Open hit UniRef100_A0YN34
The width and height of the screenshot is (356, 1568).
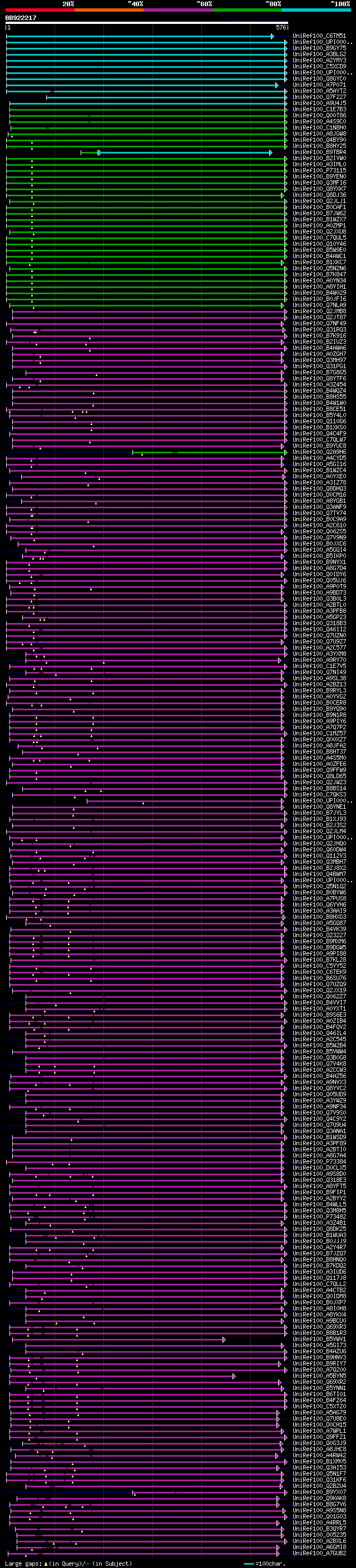coord(319,280)
